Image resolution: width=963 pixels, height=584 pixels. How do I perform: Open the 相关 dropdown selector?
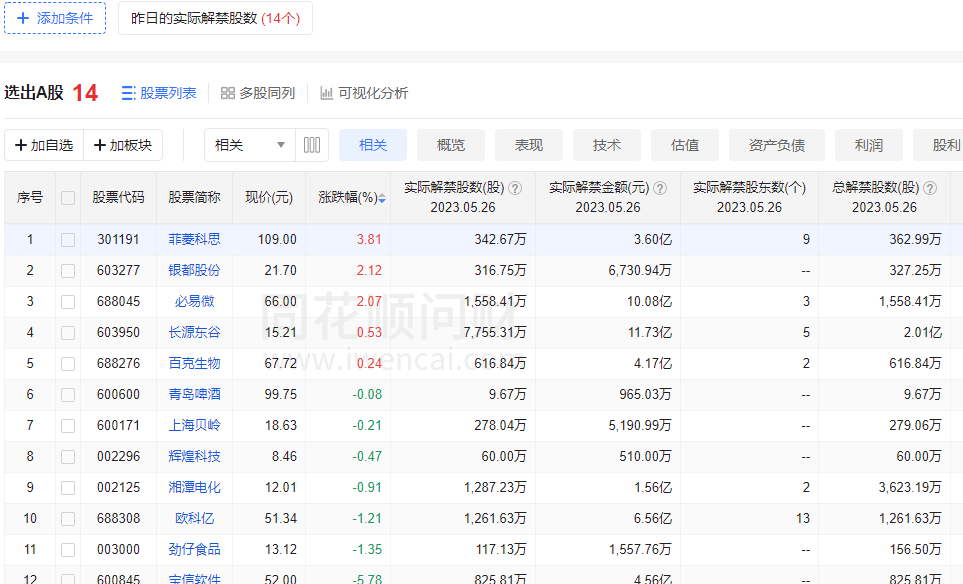[250, 145]
